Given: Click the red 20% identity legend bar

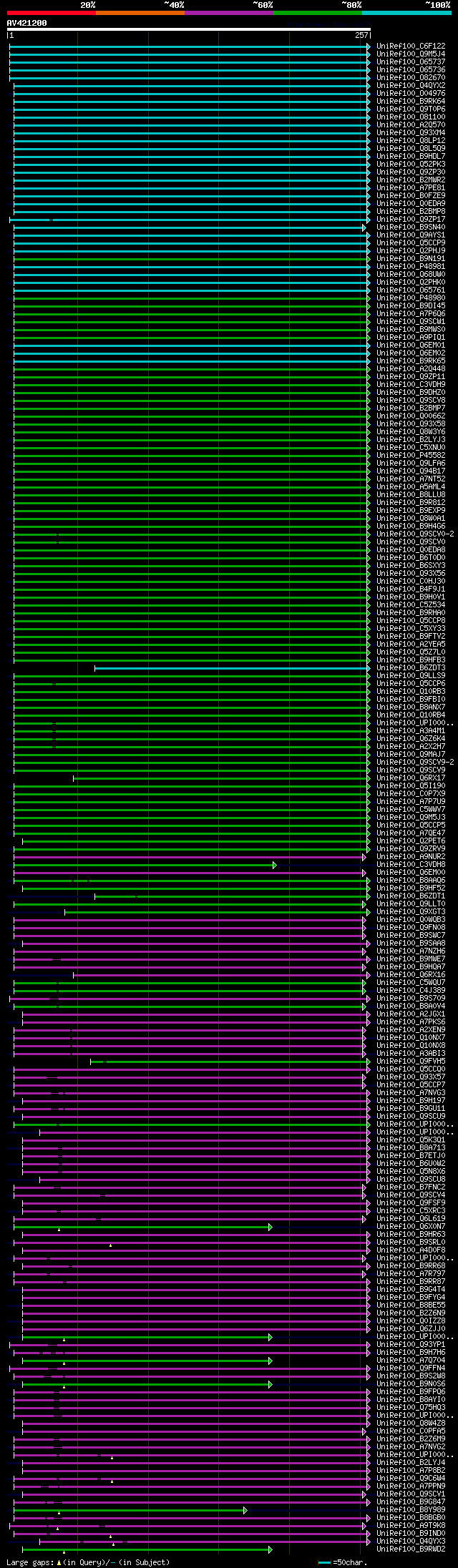Looking at the screenshot, I should click(x=51, y=13).
